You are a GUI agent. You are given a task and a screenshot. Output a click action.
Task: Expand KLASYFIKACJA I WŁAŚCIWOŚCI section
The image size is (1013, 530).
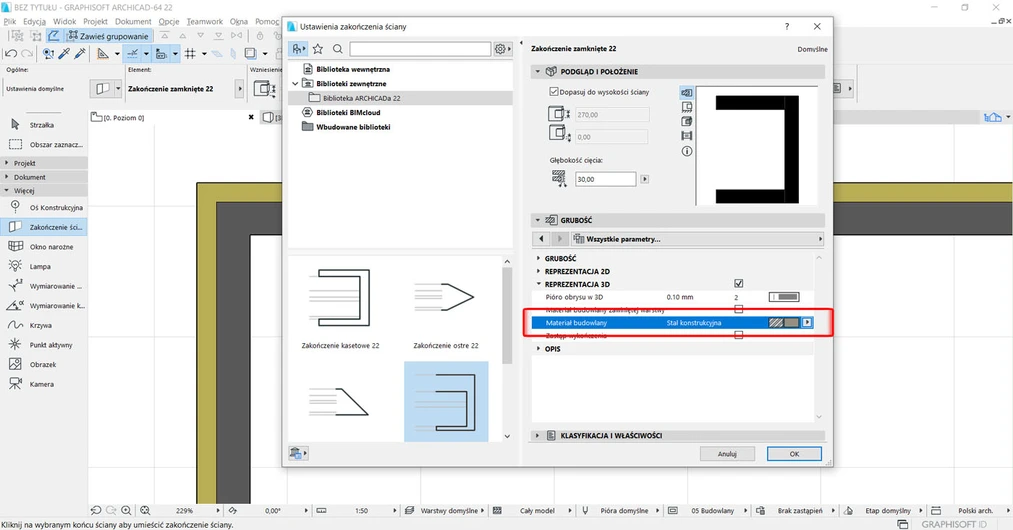(x=538, y=435)
